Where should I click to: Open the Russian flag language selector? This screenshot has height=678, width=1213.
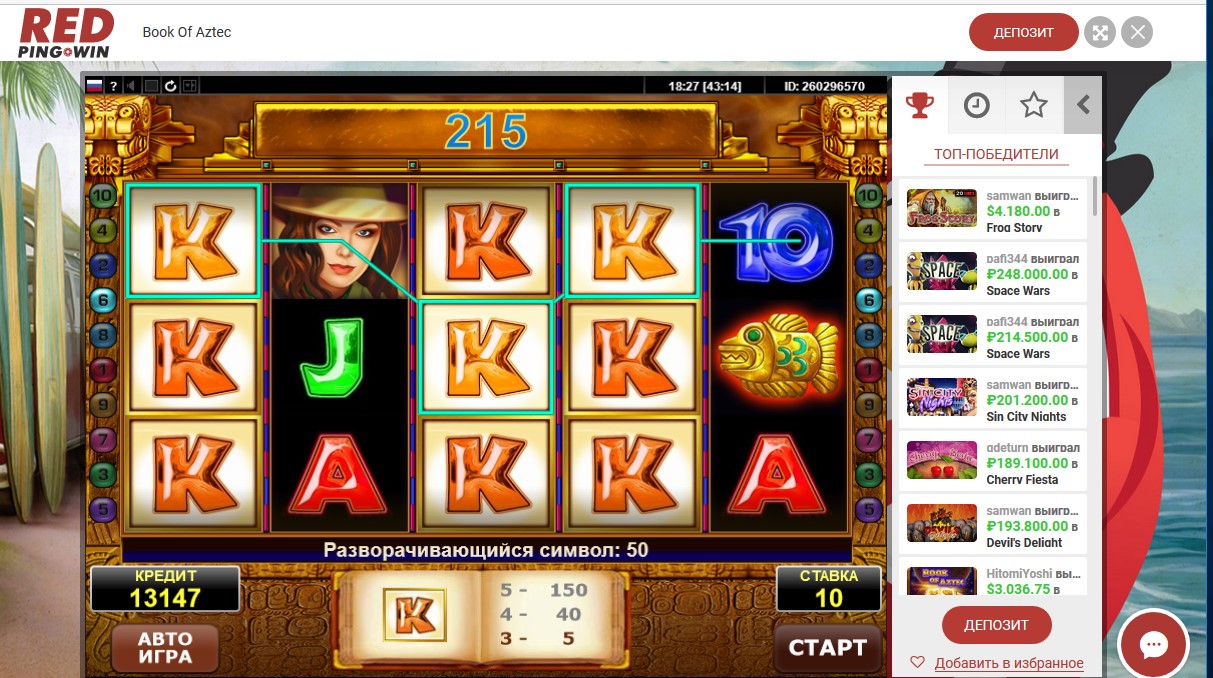coord(95,86)
